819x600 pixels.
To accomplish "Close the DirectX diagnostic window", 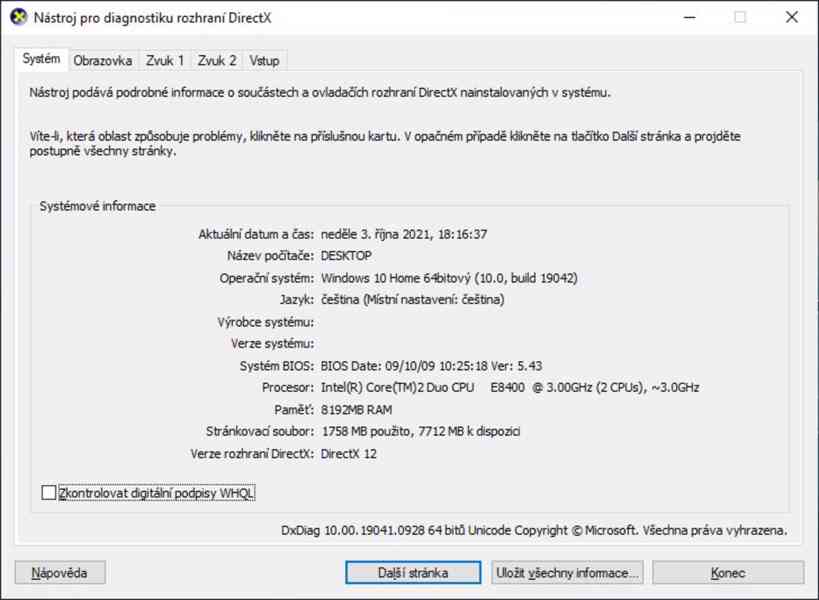I will [x=792, y=17].
